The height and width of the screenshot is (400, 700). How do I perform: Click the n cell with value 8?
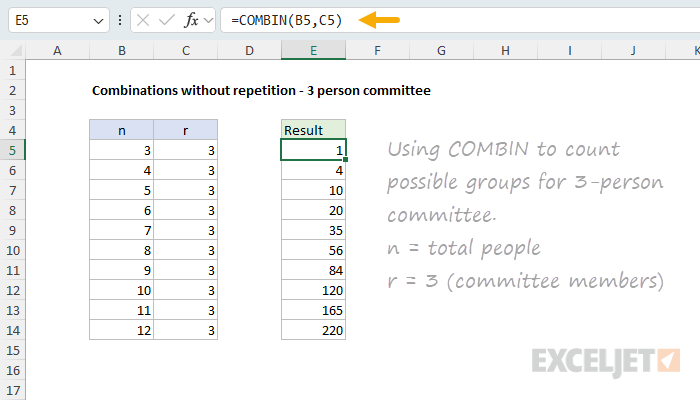pos(121,250)
